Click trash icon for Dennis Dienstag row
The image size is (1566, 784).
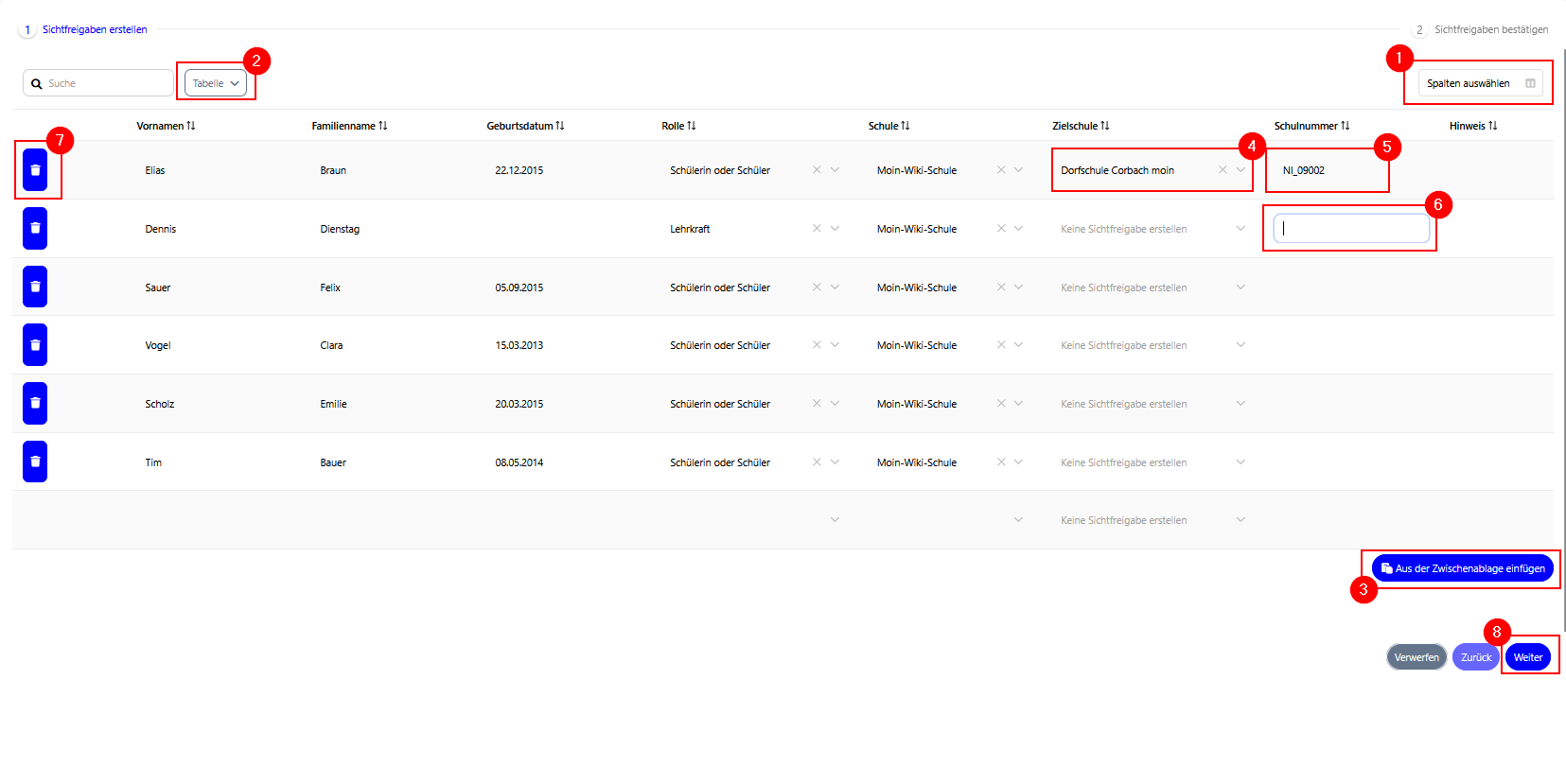(x=35, y=229)
